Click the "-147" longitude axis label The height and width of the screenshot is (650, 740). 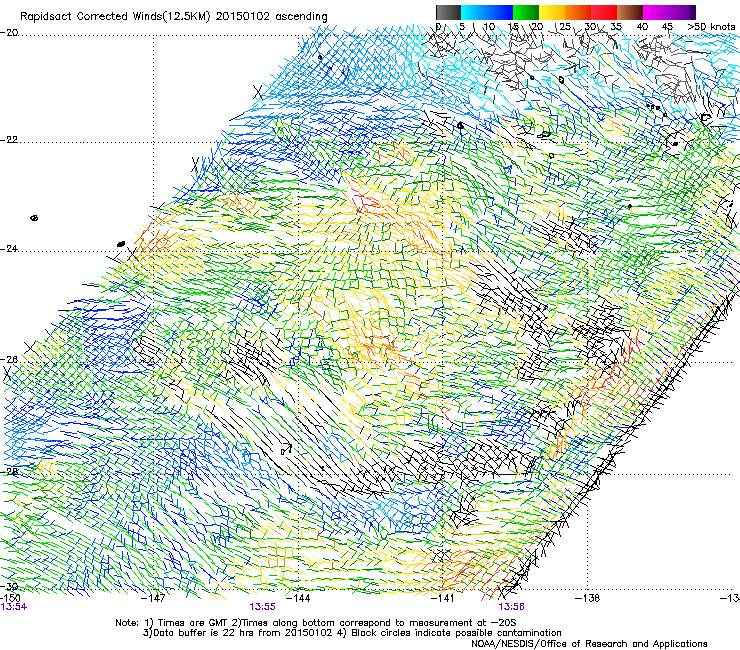pos(154,598)
